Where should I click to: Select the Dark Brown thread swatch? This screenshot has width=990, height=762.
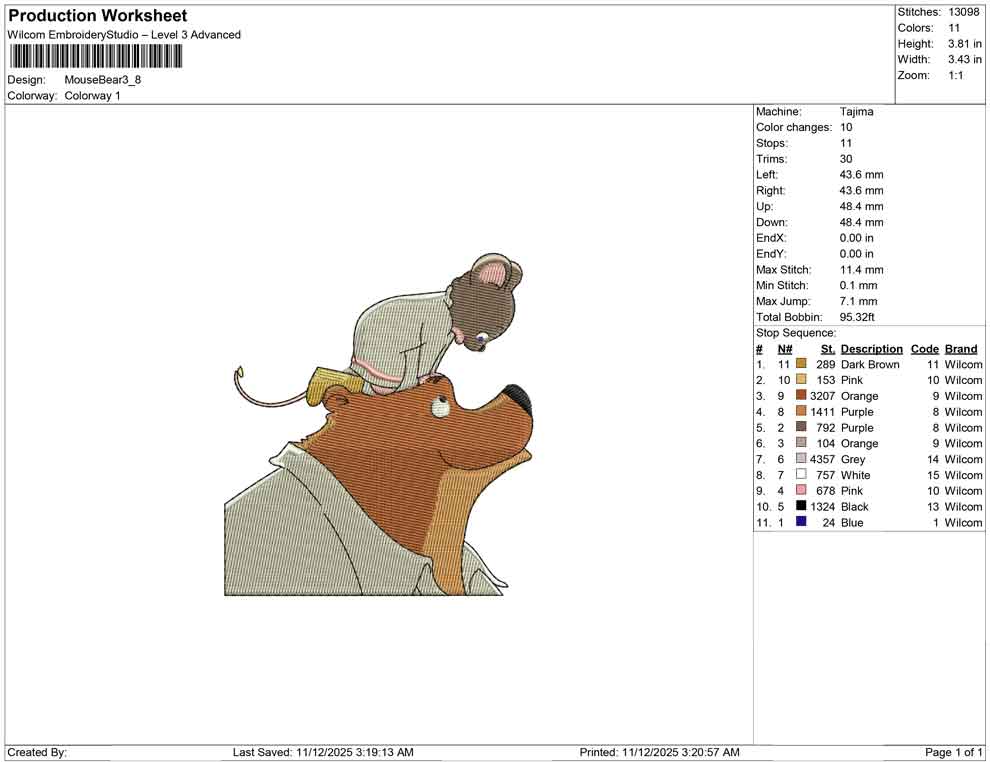(x=801, y=364)
